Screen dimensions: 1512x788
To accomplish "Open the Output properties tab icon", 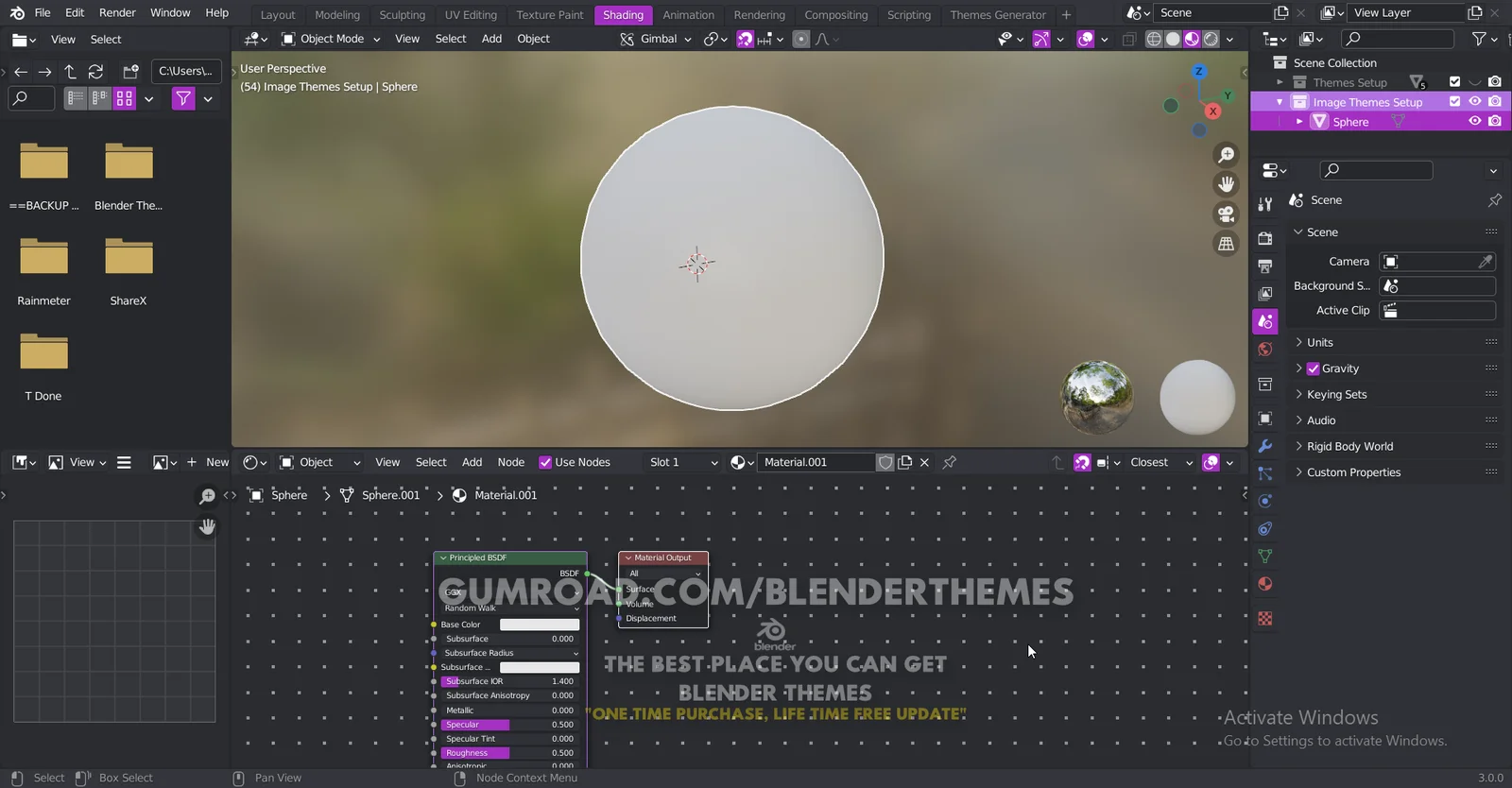I will click(x=1265, y=266).
